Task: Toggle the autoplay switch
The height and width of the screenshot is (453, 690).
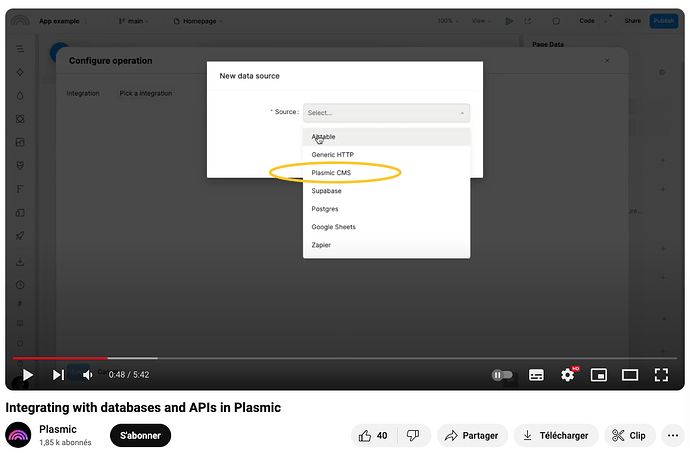Action: click(x=502, y=375)
